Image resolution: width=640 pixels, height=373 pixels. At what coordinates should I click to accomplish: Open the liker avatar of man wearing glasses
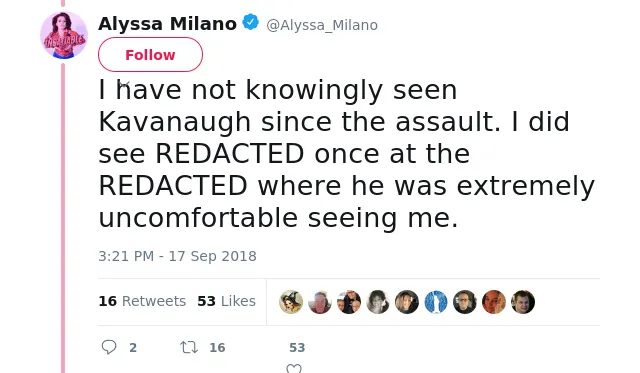tap(465, 302)
